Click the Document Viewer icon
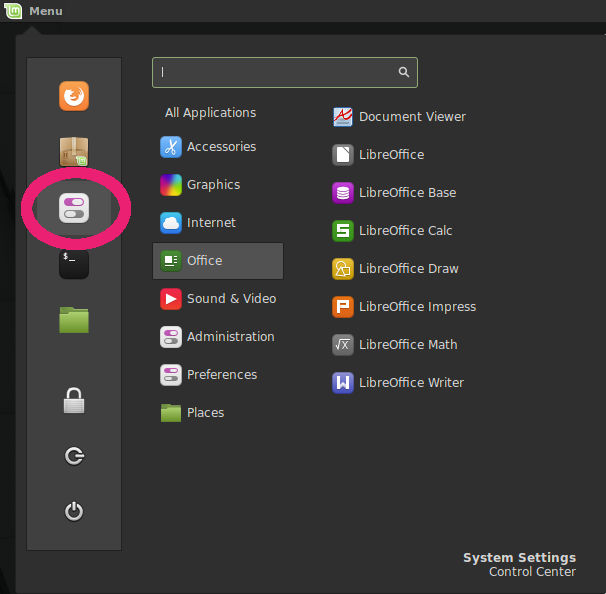The height and width of the screenshot is (594, 606). click(x=343, y=117)
